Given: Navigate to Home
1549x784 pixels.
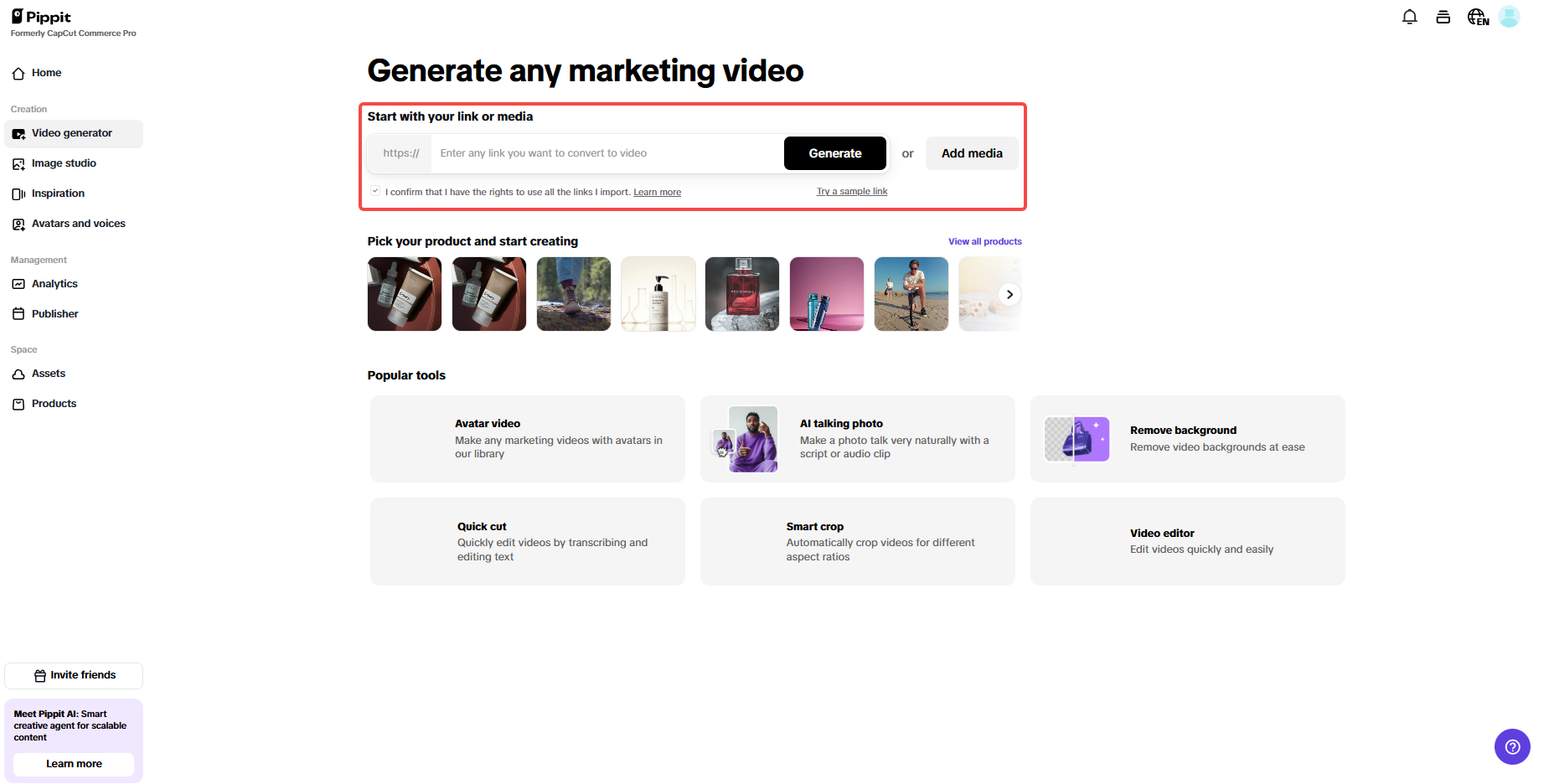Looking at the screenshot, I should tap(45, 73).
